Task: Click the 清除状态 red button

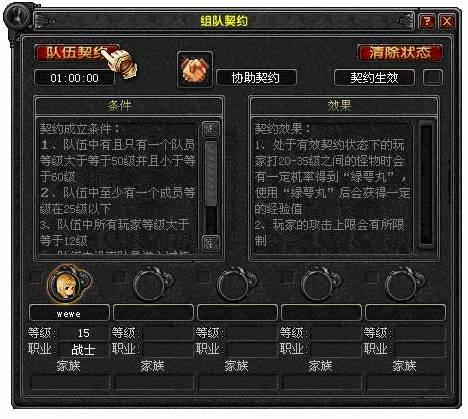Action: [x=400, y=53]
